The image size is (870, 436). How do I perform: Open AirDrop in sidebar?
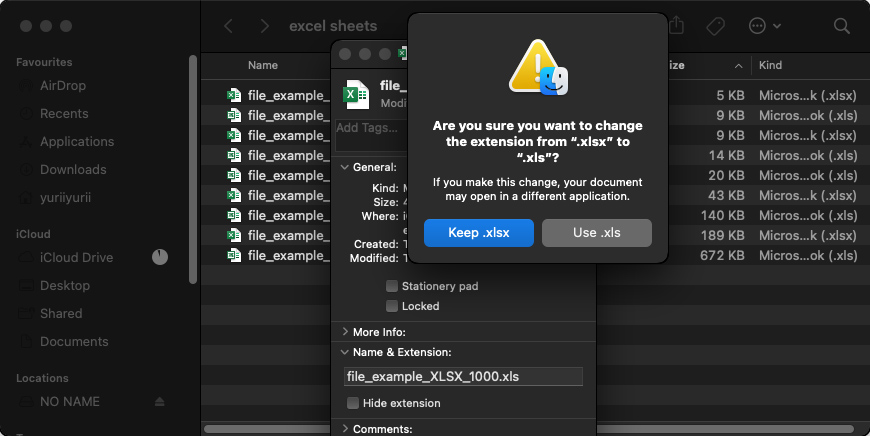pos(62,85)
